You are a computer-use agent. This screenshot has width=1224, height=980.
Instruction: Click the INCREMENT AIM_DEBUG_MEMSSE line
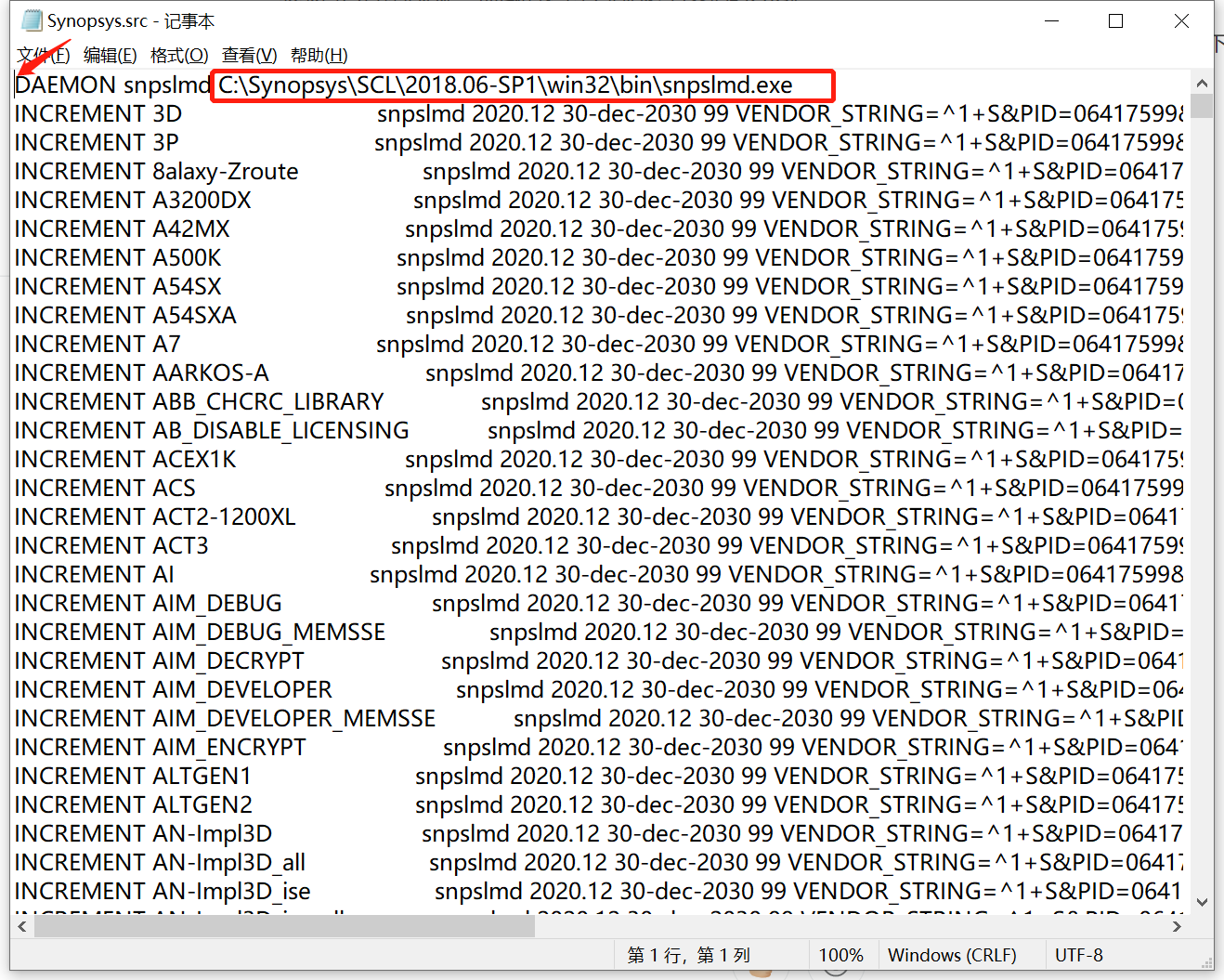[599, 633]
